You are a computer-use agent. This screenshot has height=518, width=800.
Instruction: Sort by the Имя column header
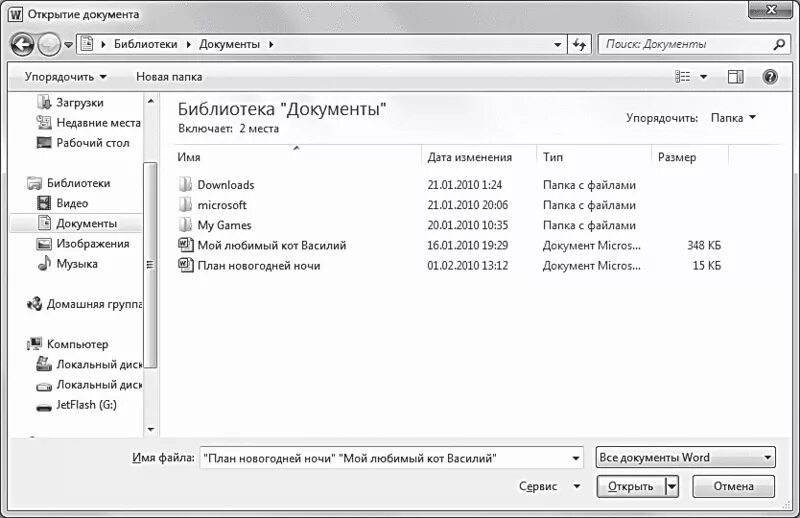(x=297, y=157)
